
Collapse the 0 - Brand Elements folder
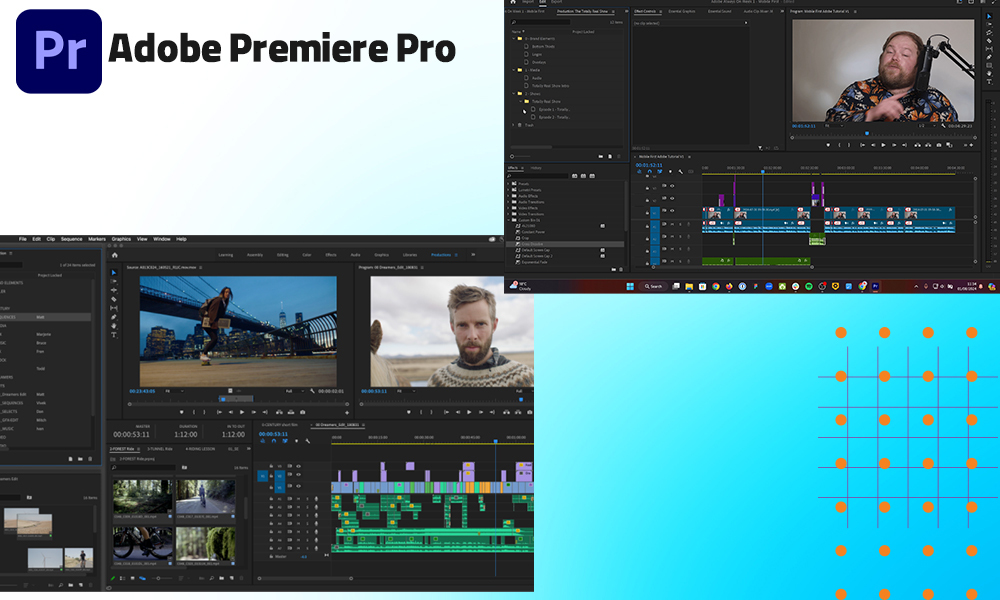click(513, 39)
